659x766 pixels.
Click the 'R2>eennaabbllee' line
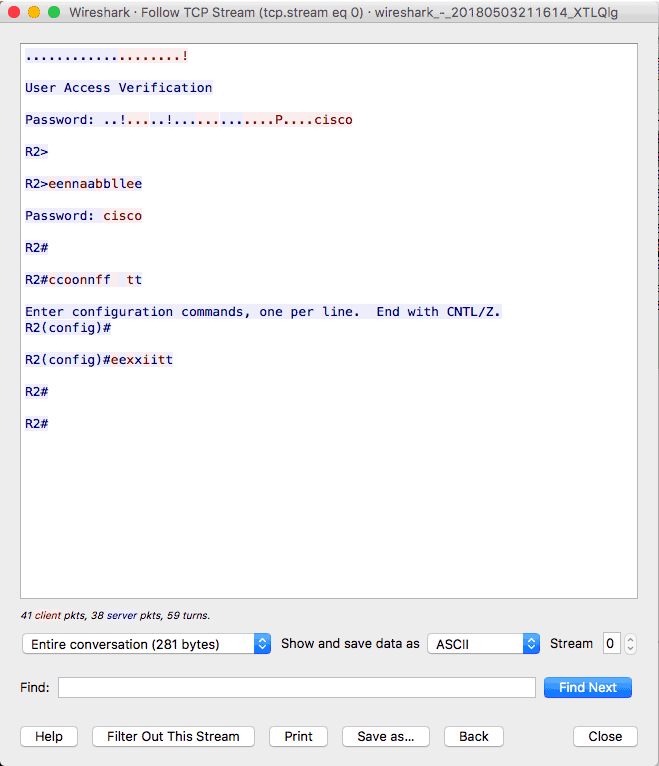(x=84, y=184)
